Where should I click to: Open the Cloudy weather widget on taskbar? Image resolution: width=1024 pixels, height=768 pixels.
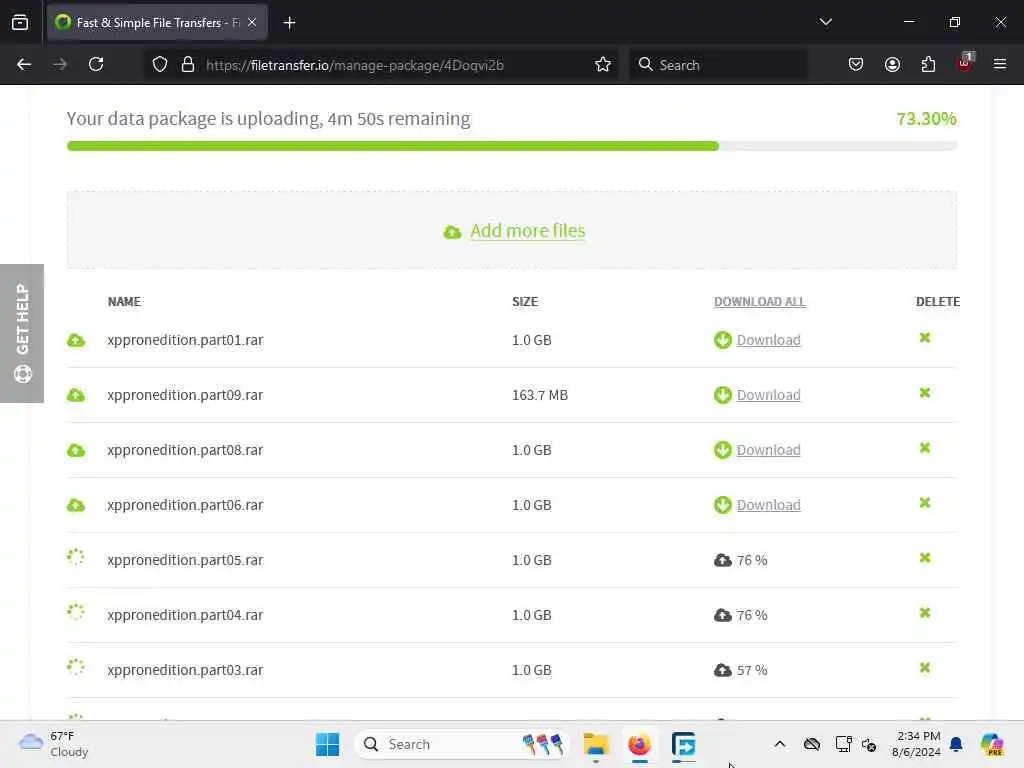tap(54, 744)
